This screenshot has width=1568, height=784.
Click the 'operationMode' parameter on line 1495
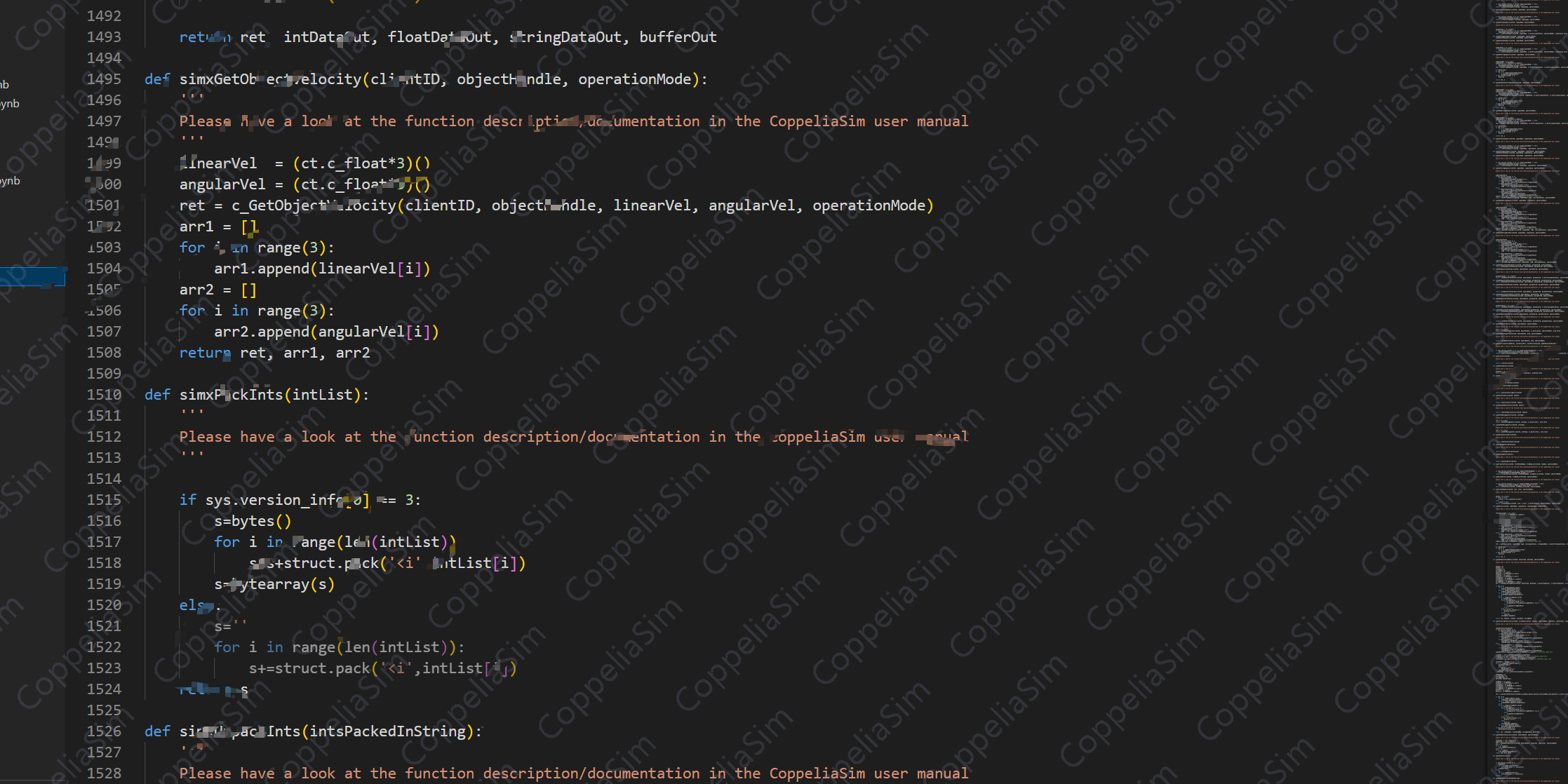point(635,79)
